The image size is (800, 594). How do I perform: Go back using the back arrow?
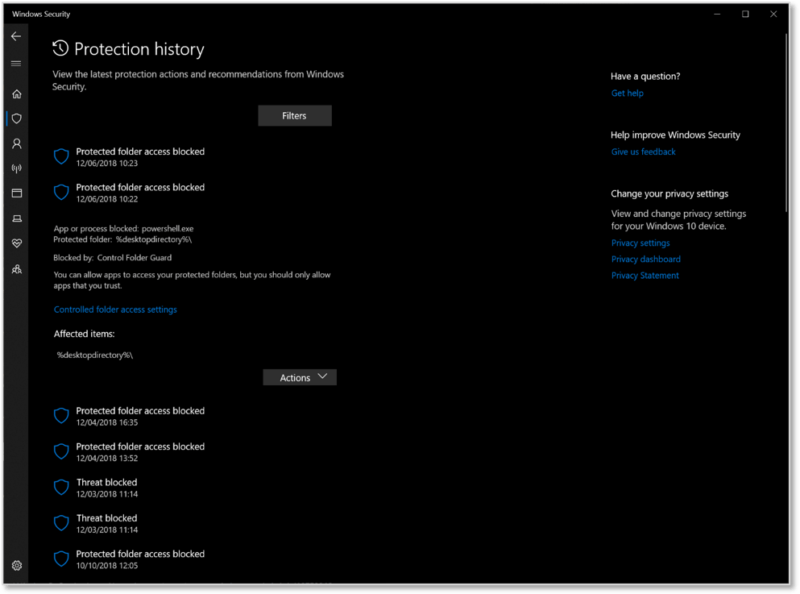[x=16, y=36]
